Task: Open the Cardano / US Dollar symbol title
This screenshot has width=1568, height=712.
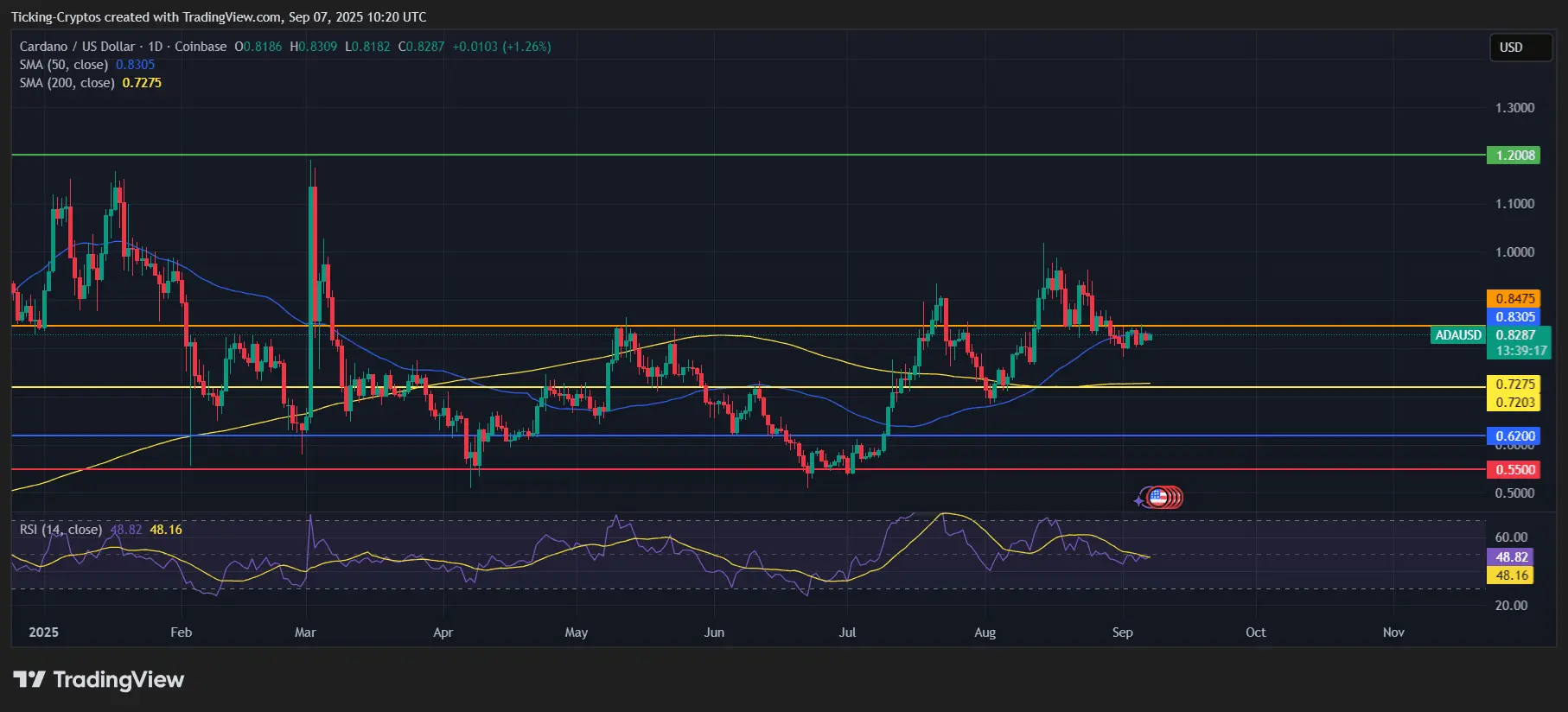Action: (77, 47)
